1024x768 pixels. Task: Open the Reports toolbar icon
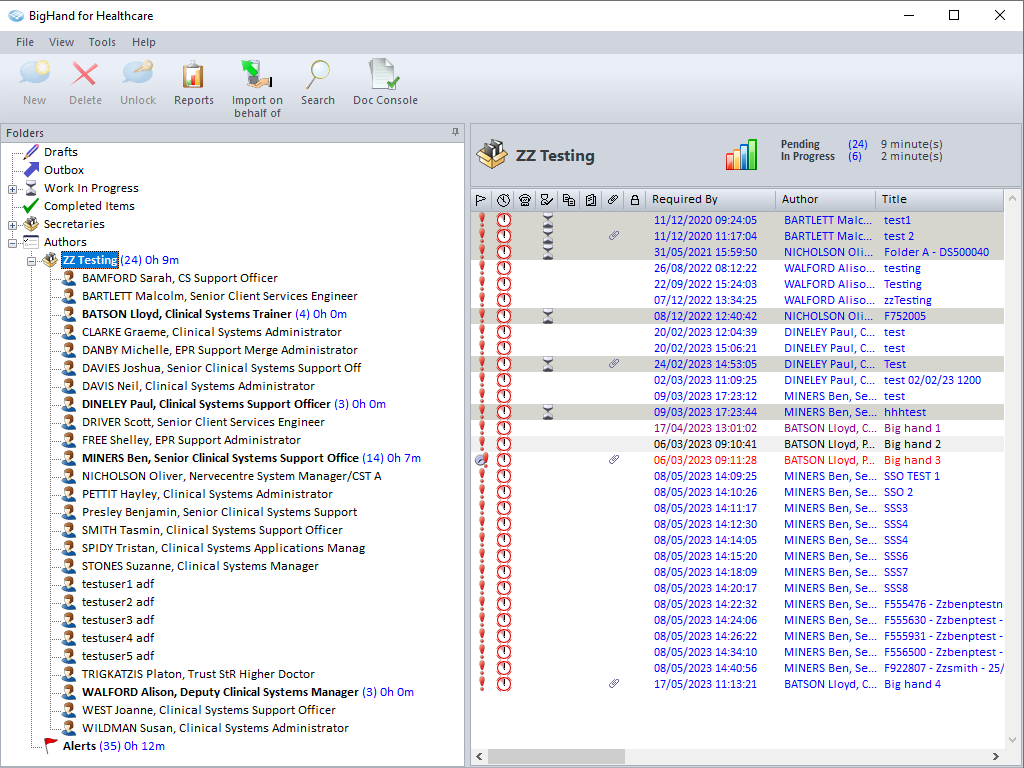193,74
